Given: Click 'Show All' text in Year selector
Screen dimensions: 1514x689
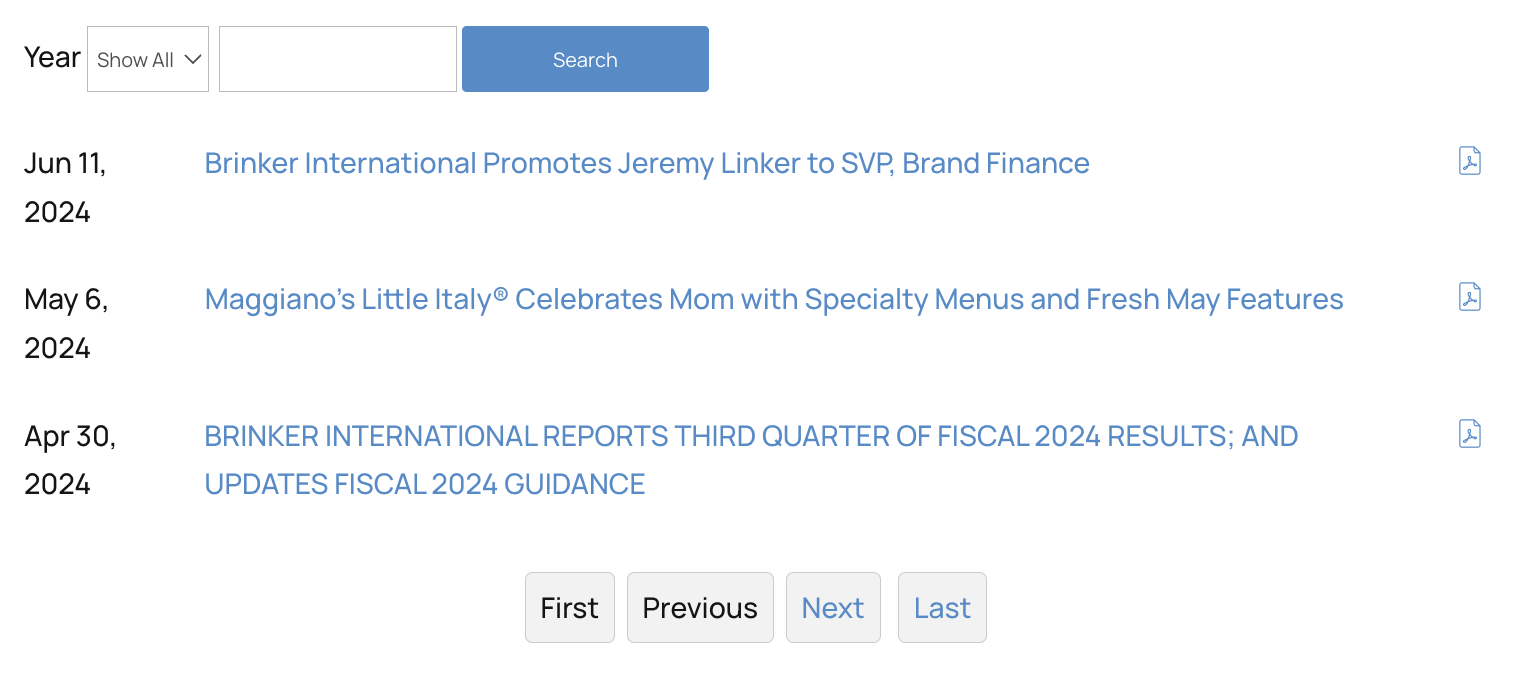Looking at the screenshot, I should 135,60.
